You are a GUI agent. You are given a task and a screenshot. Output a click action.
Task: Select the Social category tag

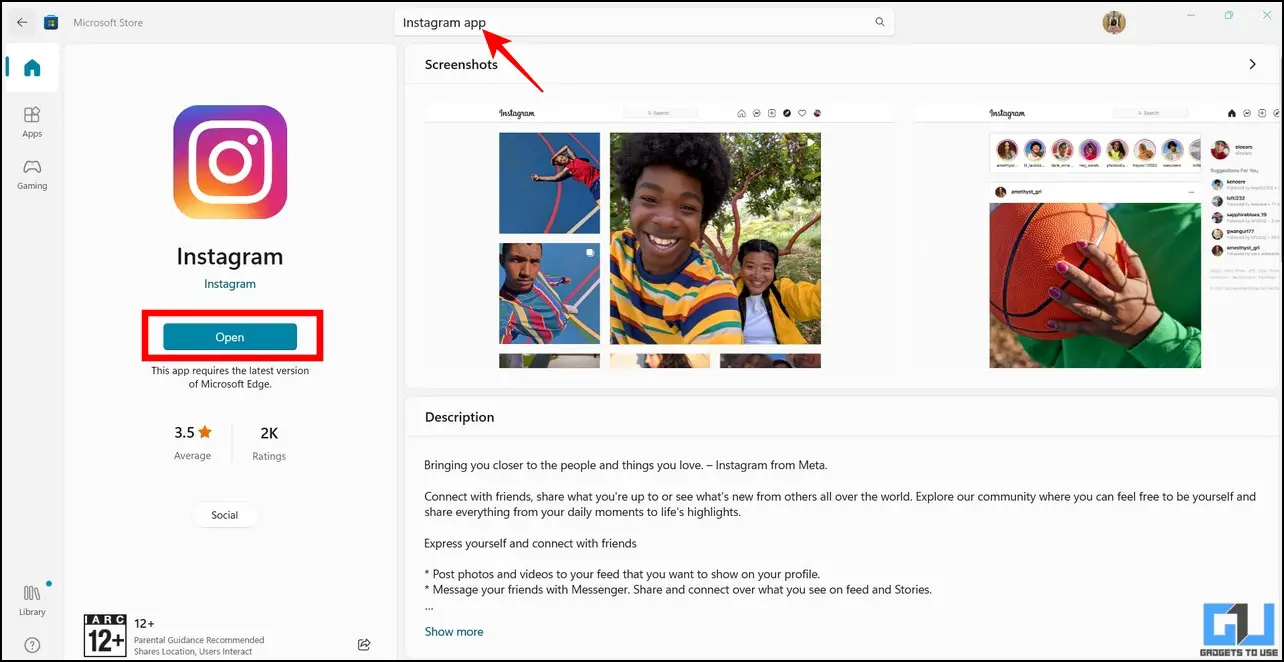(225, 515)
